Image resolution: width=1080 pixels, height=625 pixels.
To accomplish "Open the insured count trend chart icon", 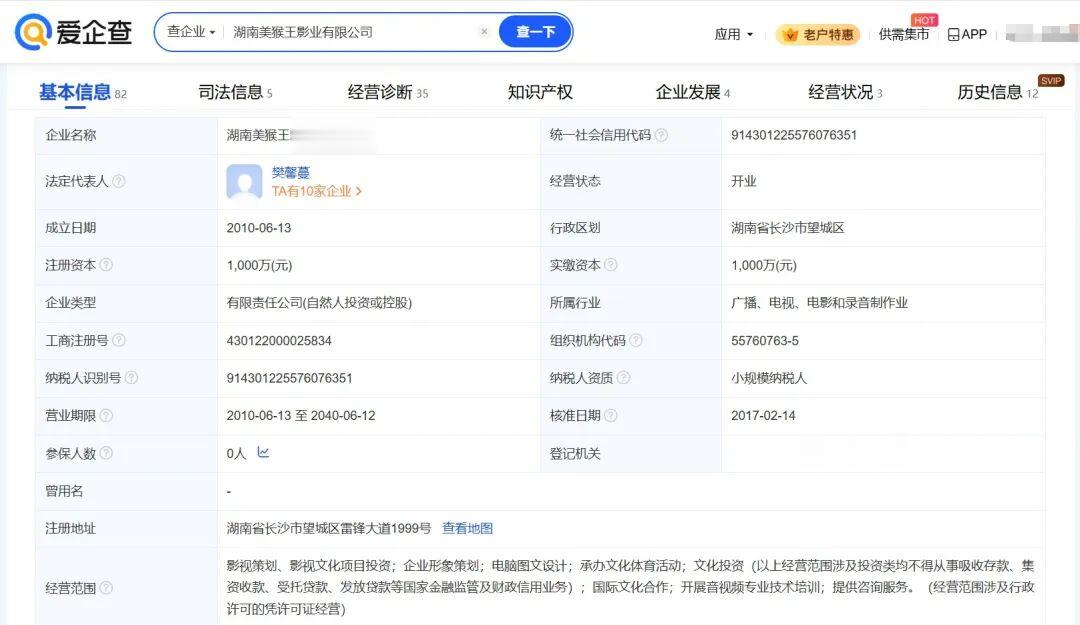I will tap(263, 453).
